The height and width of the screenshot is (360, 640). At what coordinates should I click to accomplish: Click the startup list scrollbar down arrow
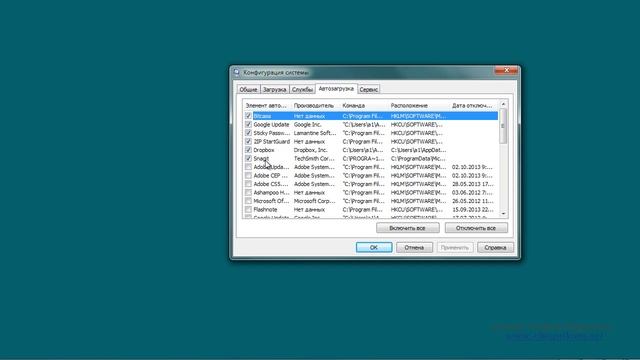coord(503,213)
